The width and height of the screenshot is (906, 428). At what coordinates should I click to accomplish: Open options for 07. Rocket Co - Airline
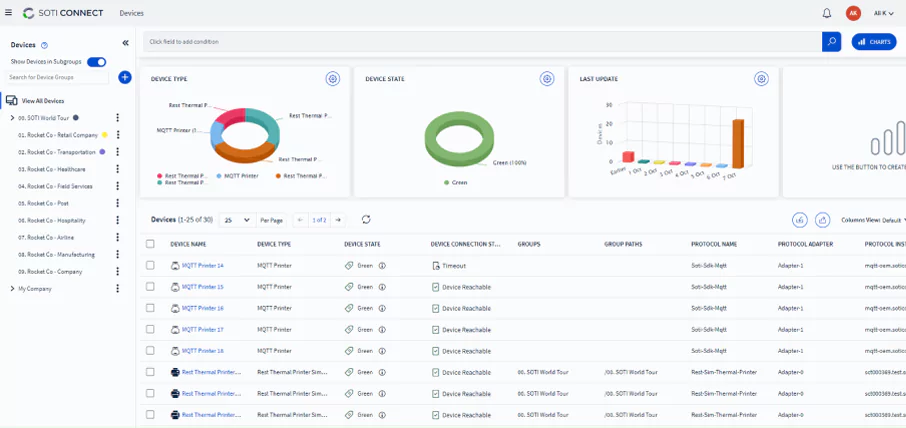[x=118, y=237]
